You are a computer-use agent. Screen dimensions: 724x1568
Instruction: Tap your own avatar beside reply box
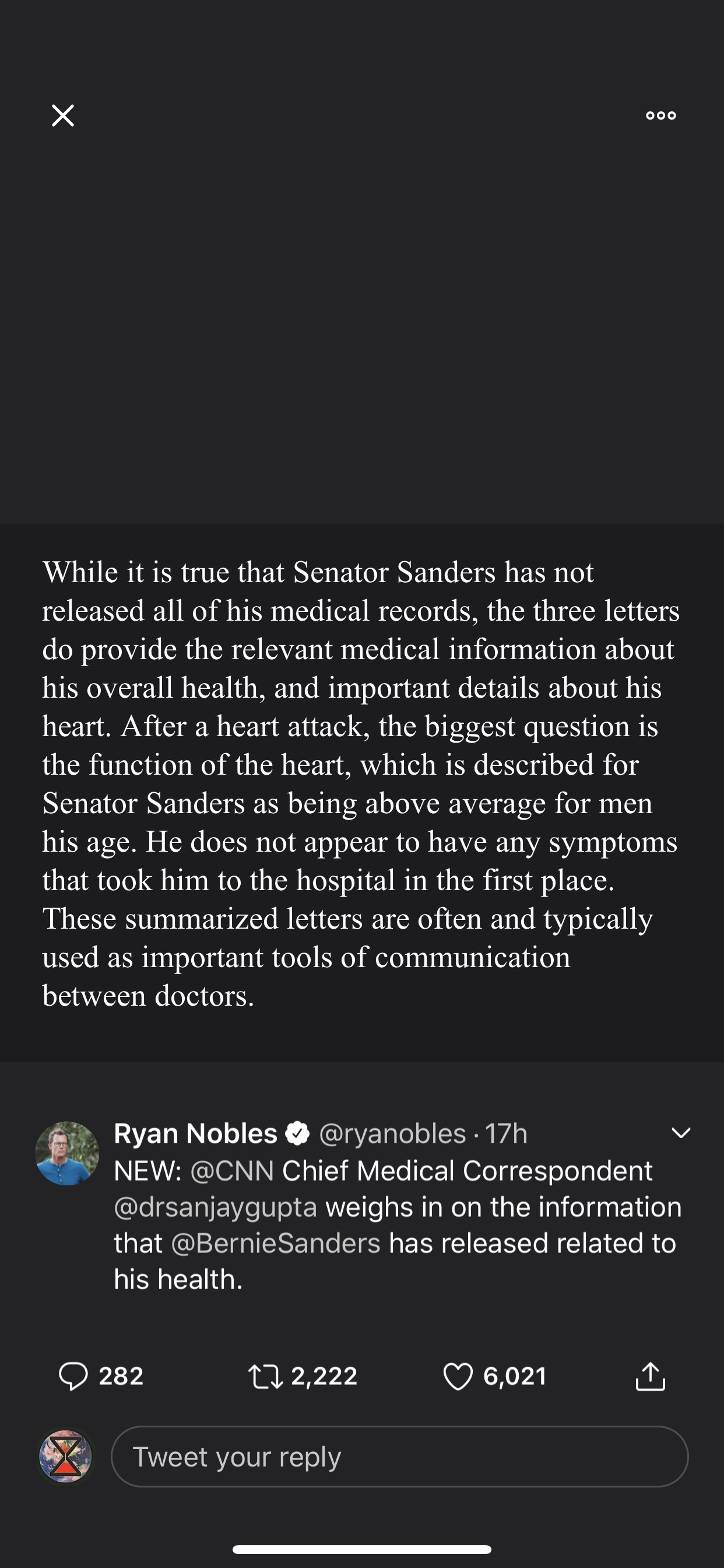(x=66, y=1457)
